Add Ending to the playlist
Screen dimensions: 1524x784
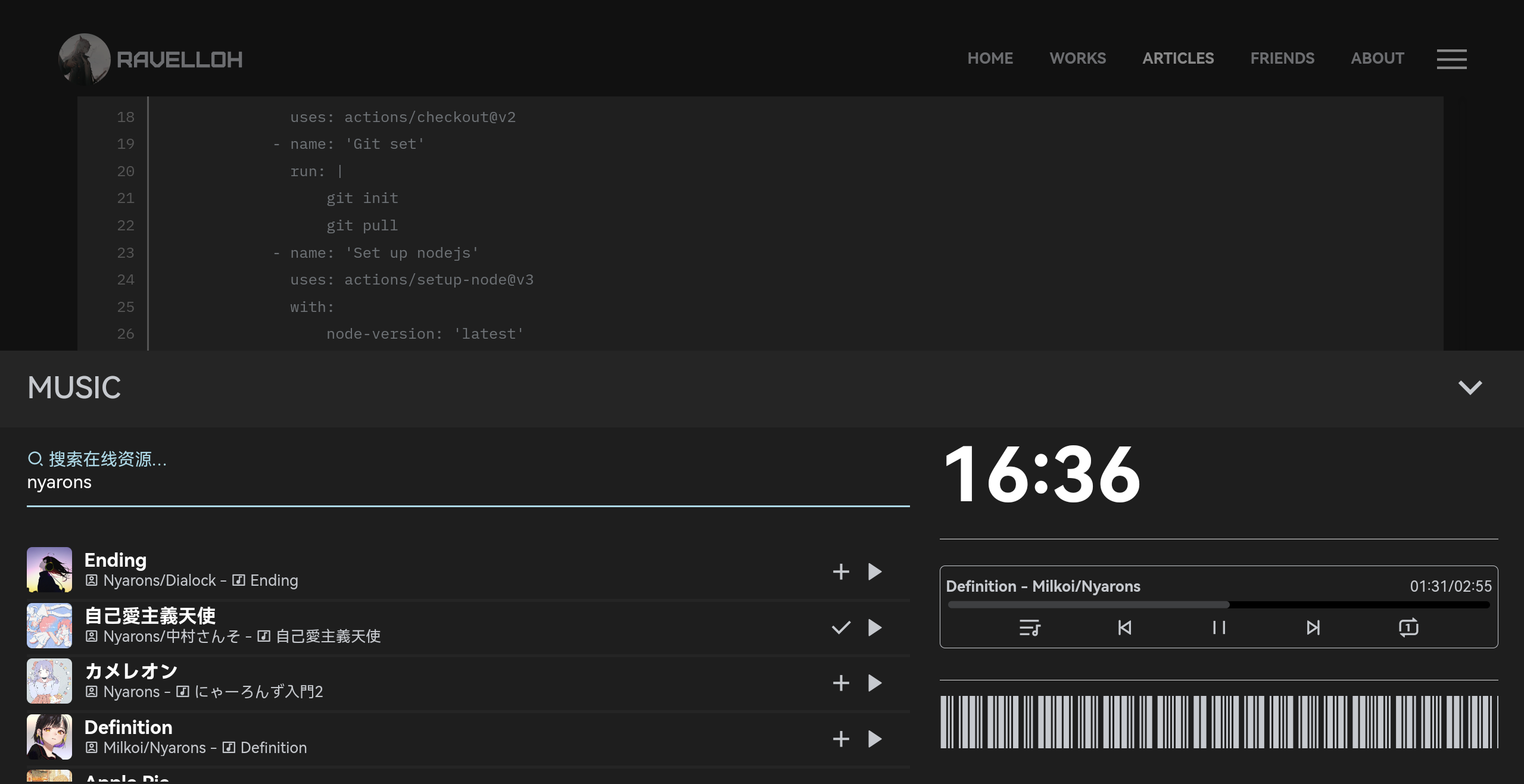coord(840,571)
